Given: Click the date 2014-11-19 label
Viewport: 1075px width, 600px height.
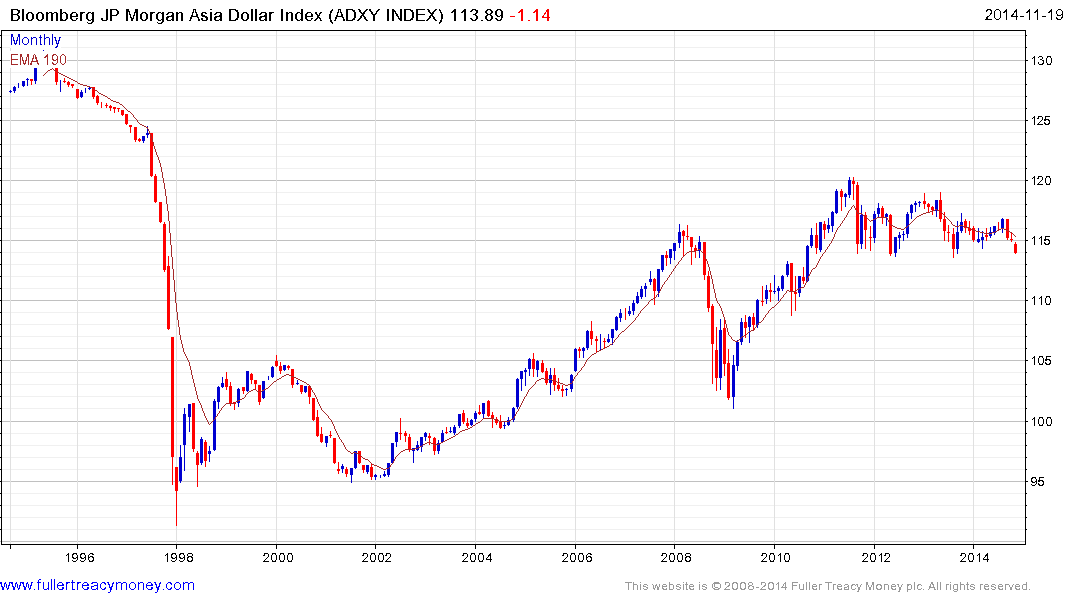Looking at the screenshot, I should click(1024, 14).
